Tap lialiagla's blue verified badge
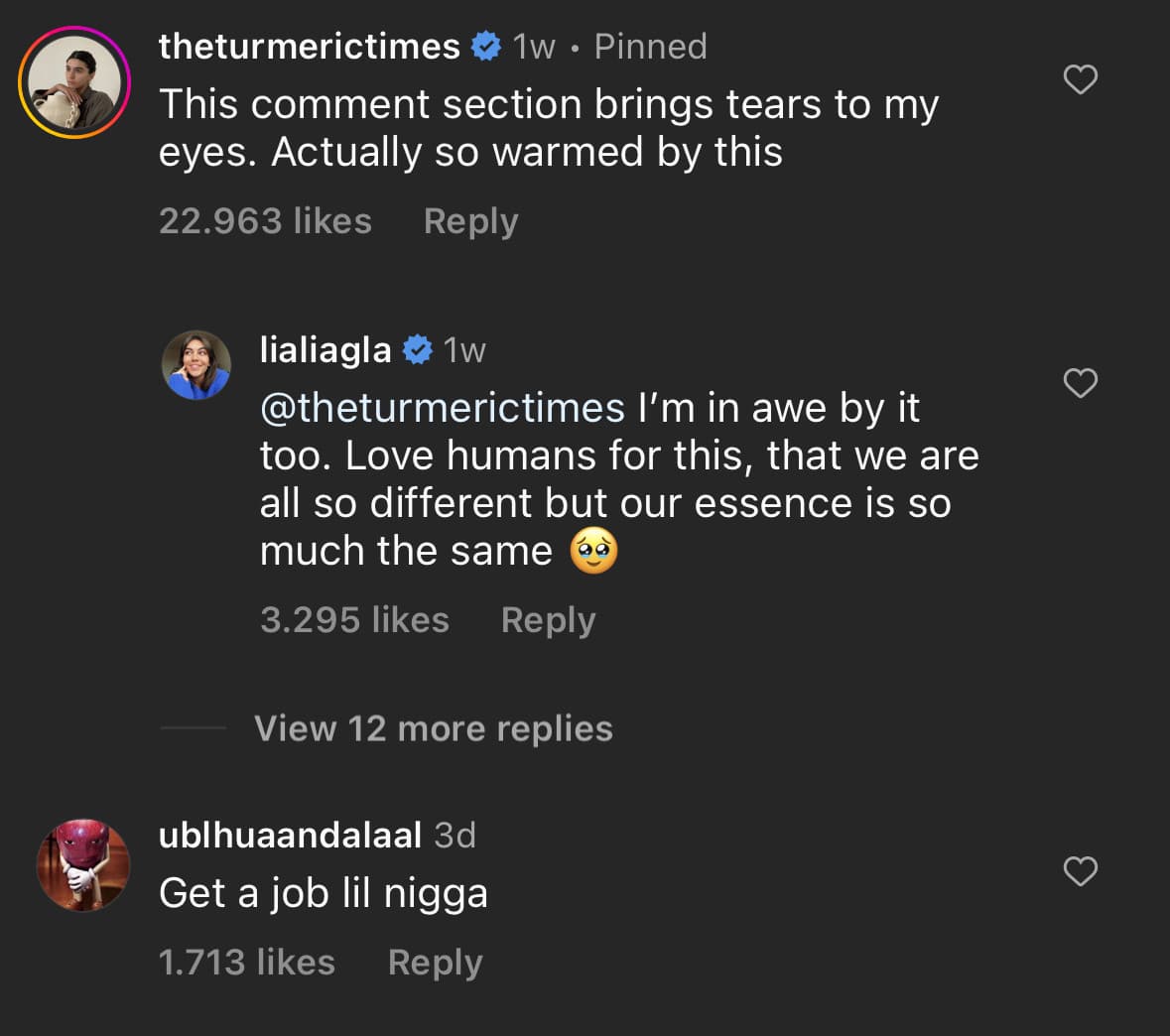 (417, 349)
